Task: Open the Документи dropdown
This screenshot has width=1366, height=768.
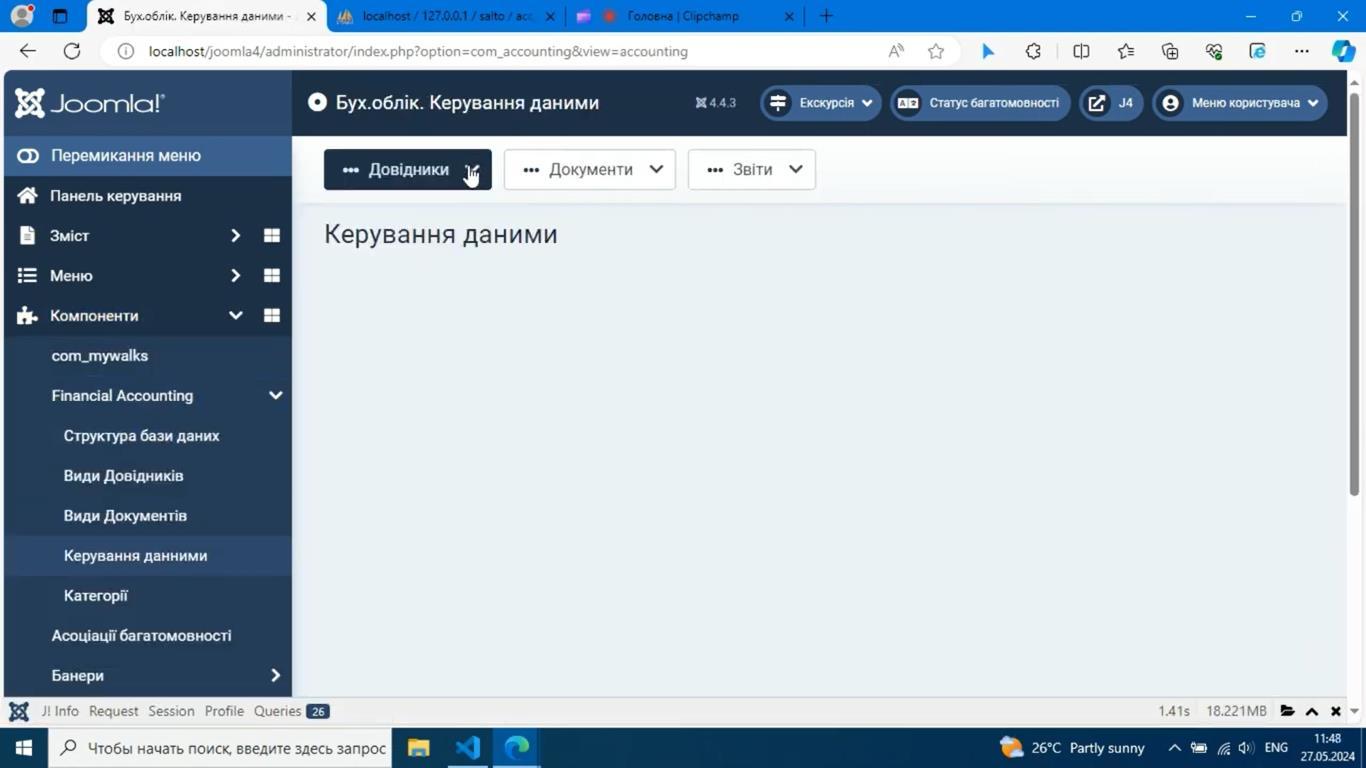Action: click(590, 169)
